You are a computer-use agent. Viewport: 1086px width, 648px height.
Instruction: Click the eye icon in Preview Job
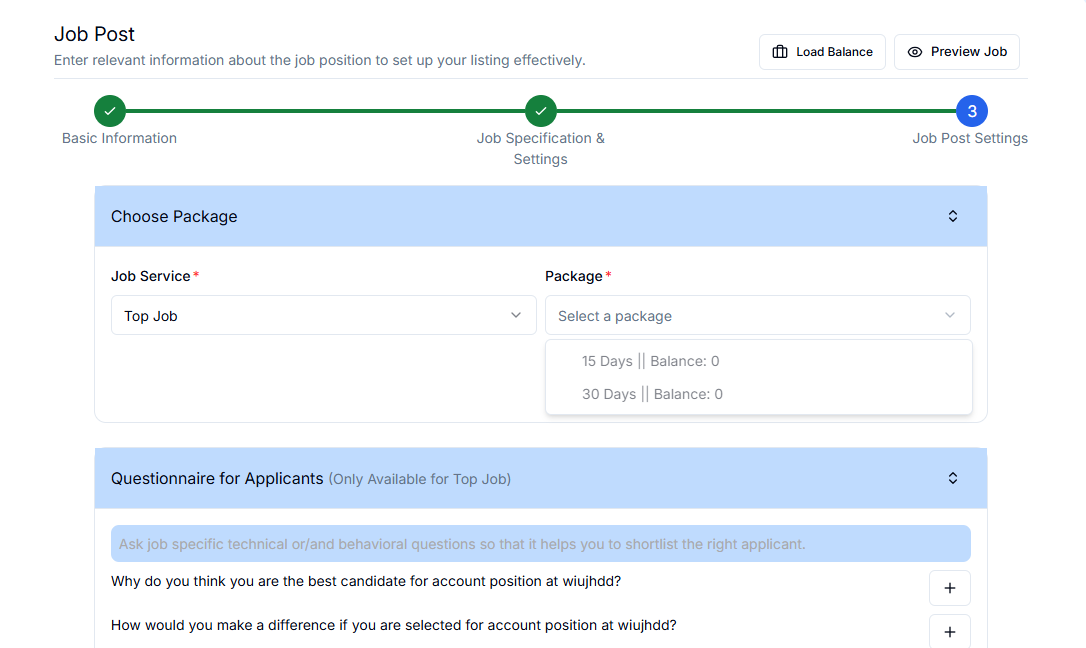[x=914, y=52]
